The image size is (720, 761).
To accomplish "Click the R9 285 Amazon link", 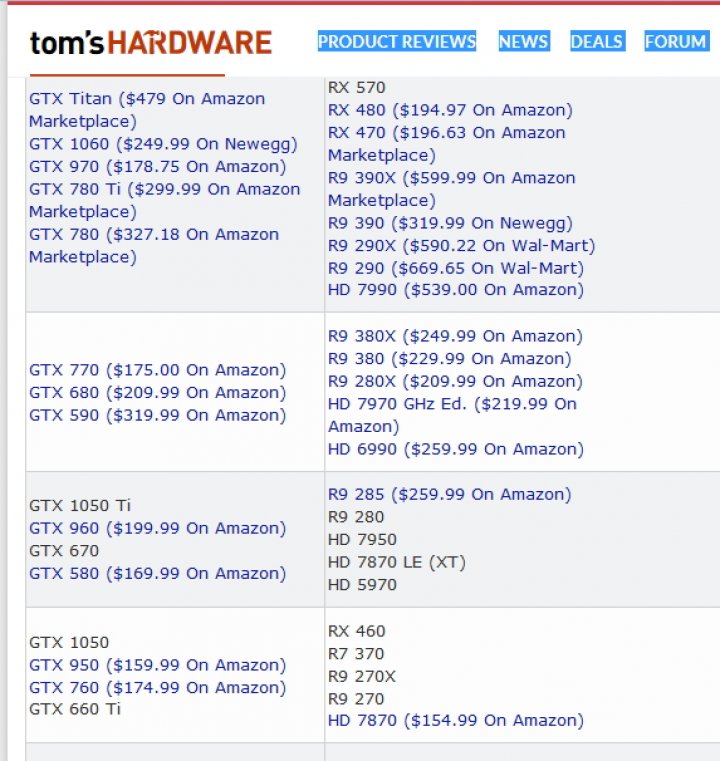I will pyautogui.click(x=450, y=495).
